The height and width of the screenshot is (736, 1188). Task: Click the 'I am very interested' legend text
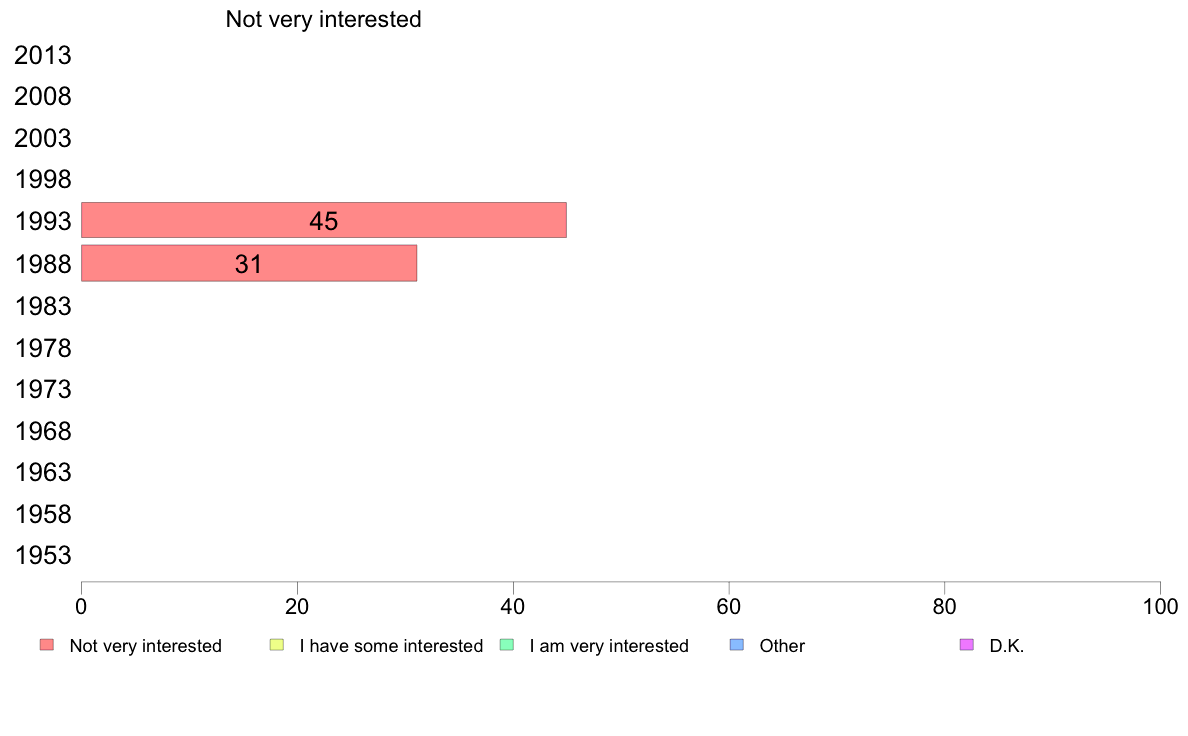click(x=609, y=646)
